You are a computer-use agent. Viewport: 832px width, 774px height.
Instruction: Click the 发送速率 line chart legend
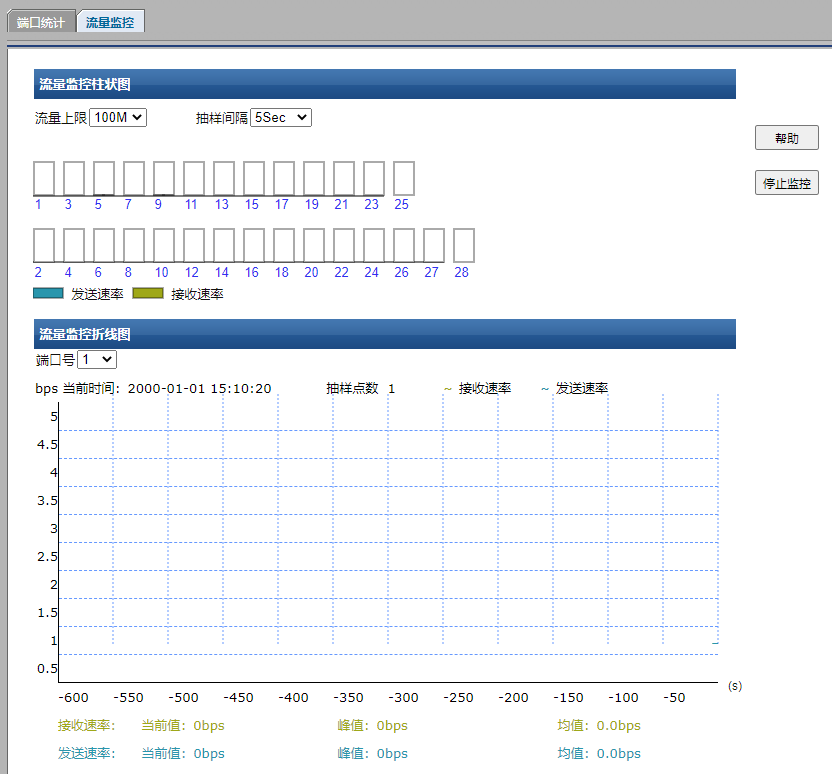575,388
